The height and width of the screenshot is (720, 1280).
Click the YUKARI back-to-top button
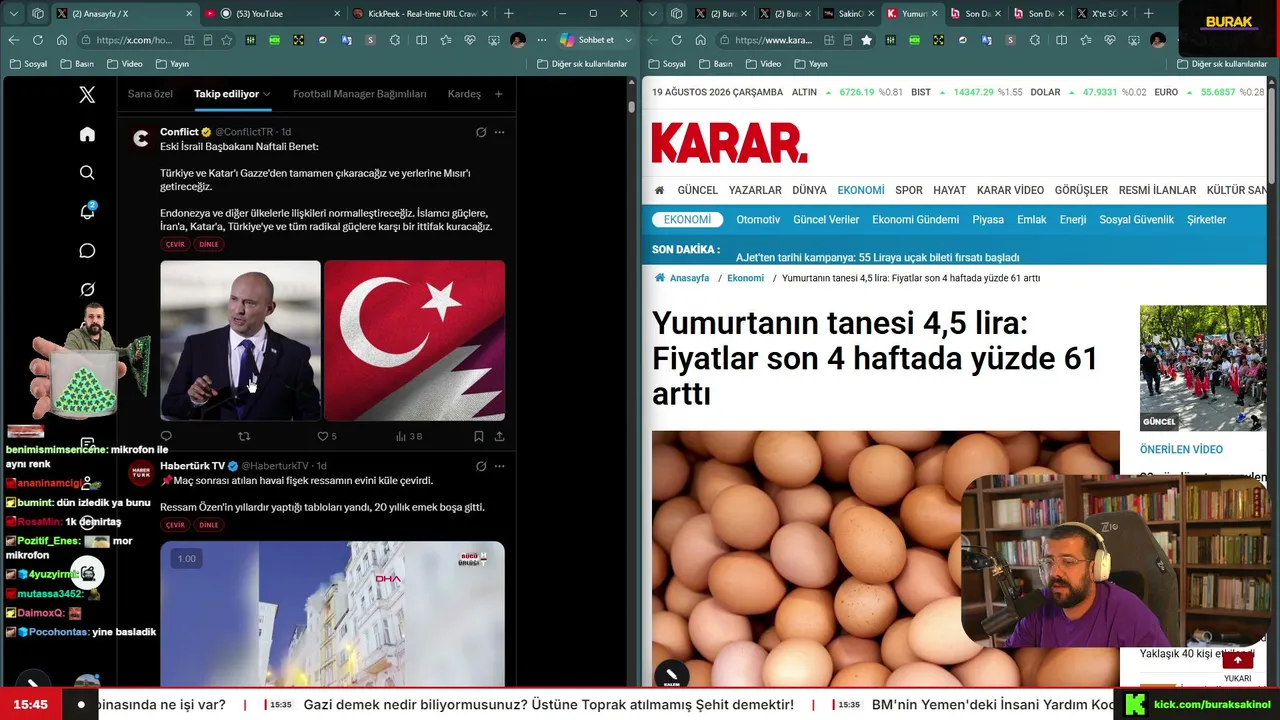[x=1237, y=666]
